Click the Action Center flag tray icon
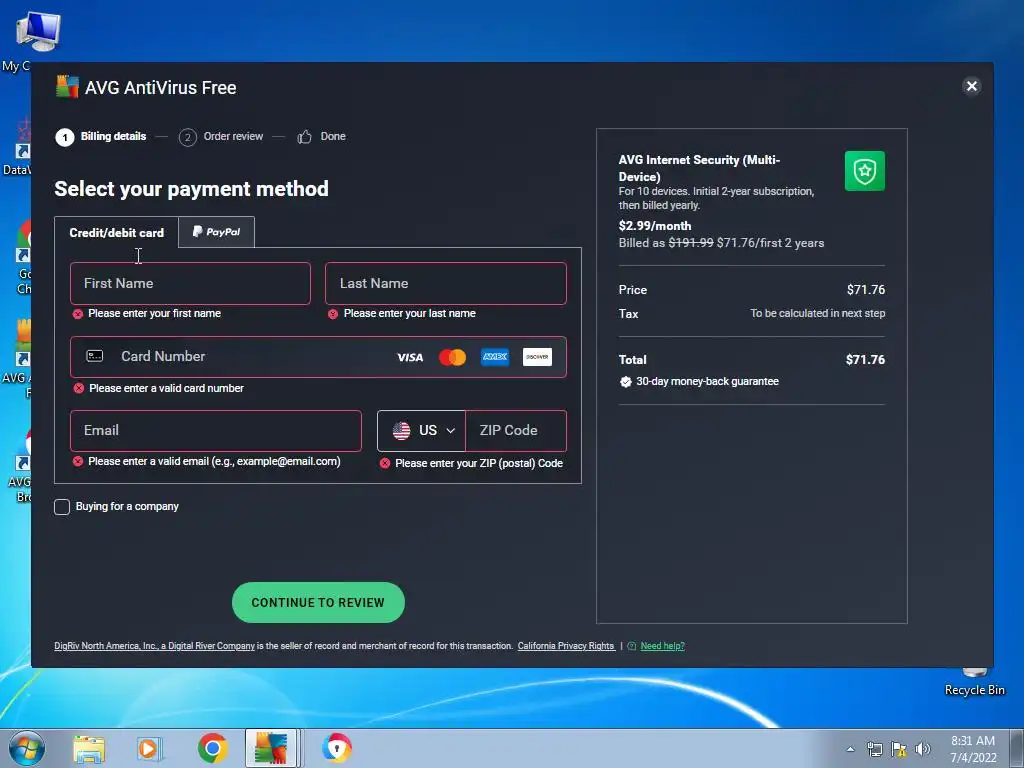Viewport: 1024px width, 768px height. pos(899,749)
